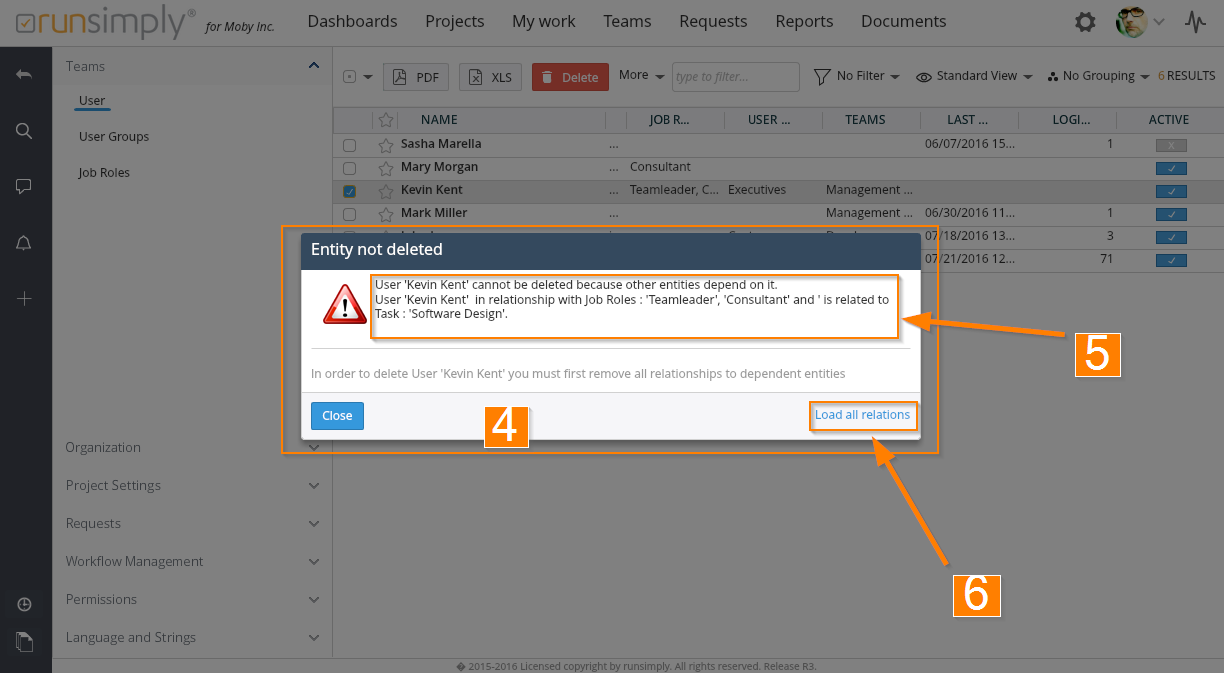Screen dimensions: 1224x673
Task: Open notifications bell in sidebar
Action: click(x=25, y=243)
